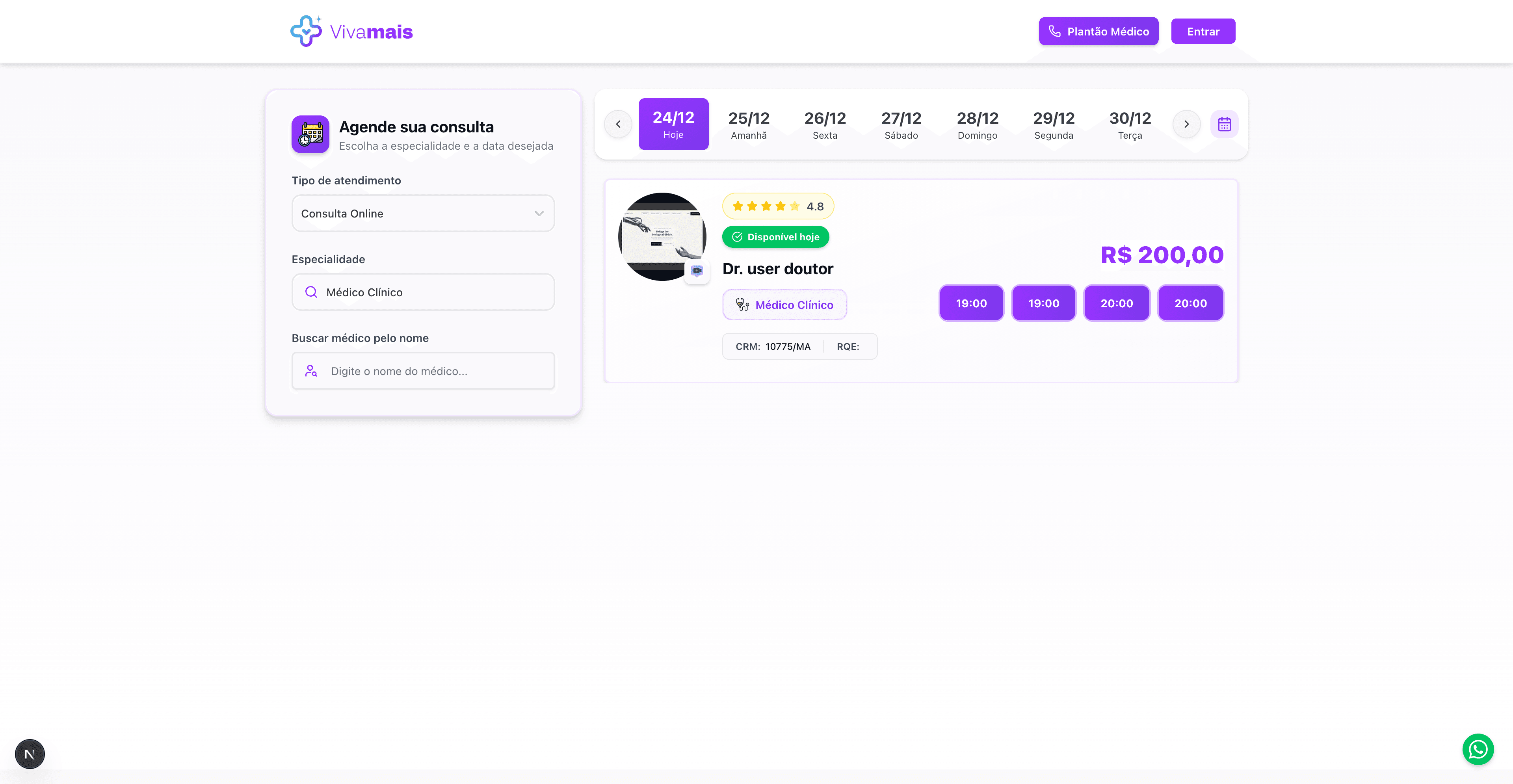Click the video camera badge on doctor photo
The width and height of the screenshot is (1513, 784).
pos(697,271)
